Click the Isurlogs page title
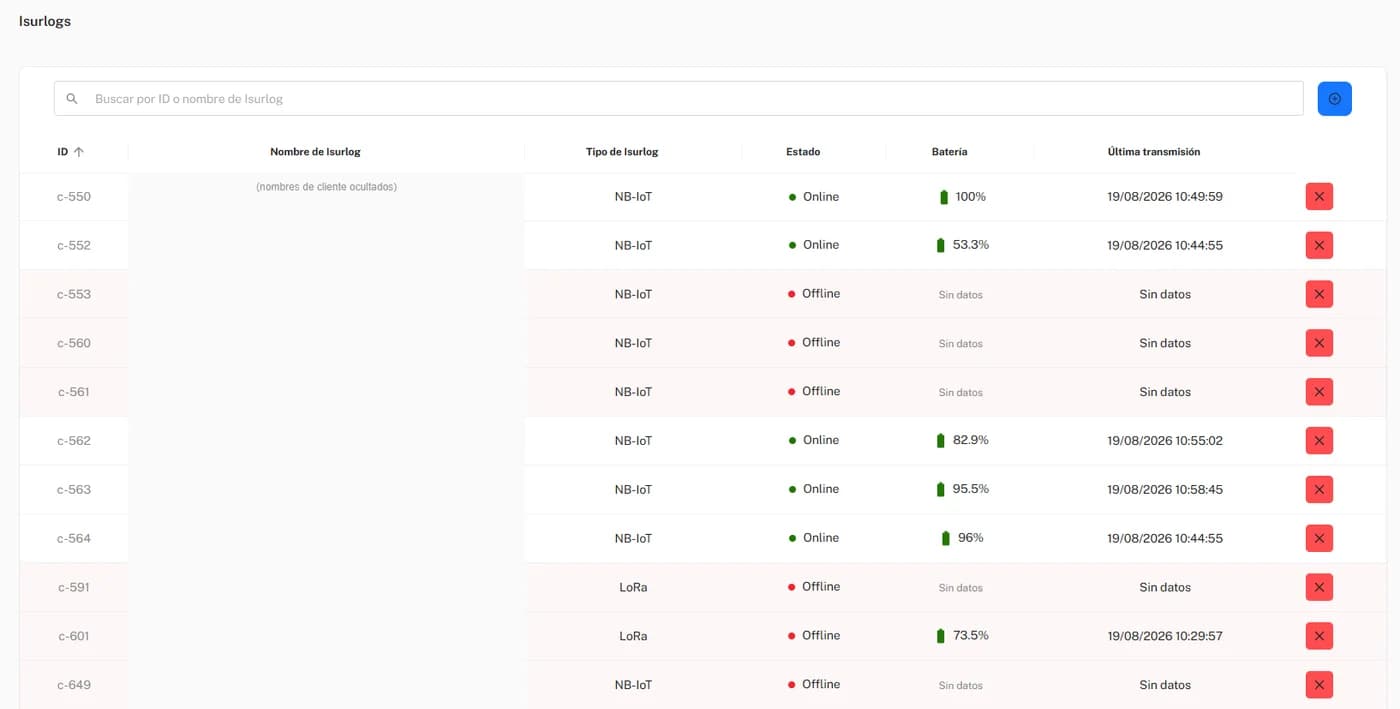 pos(45,21)
